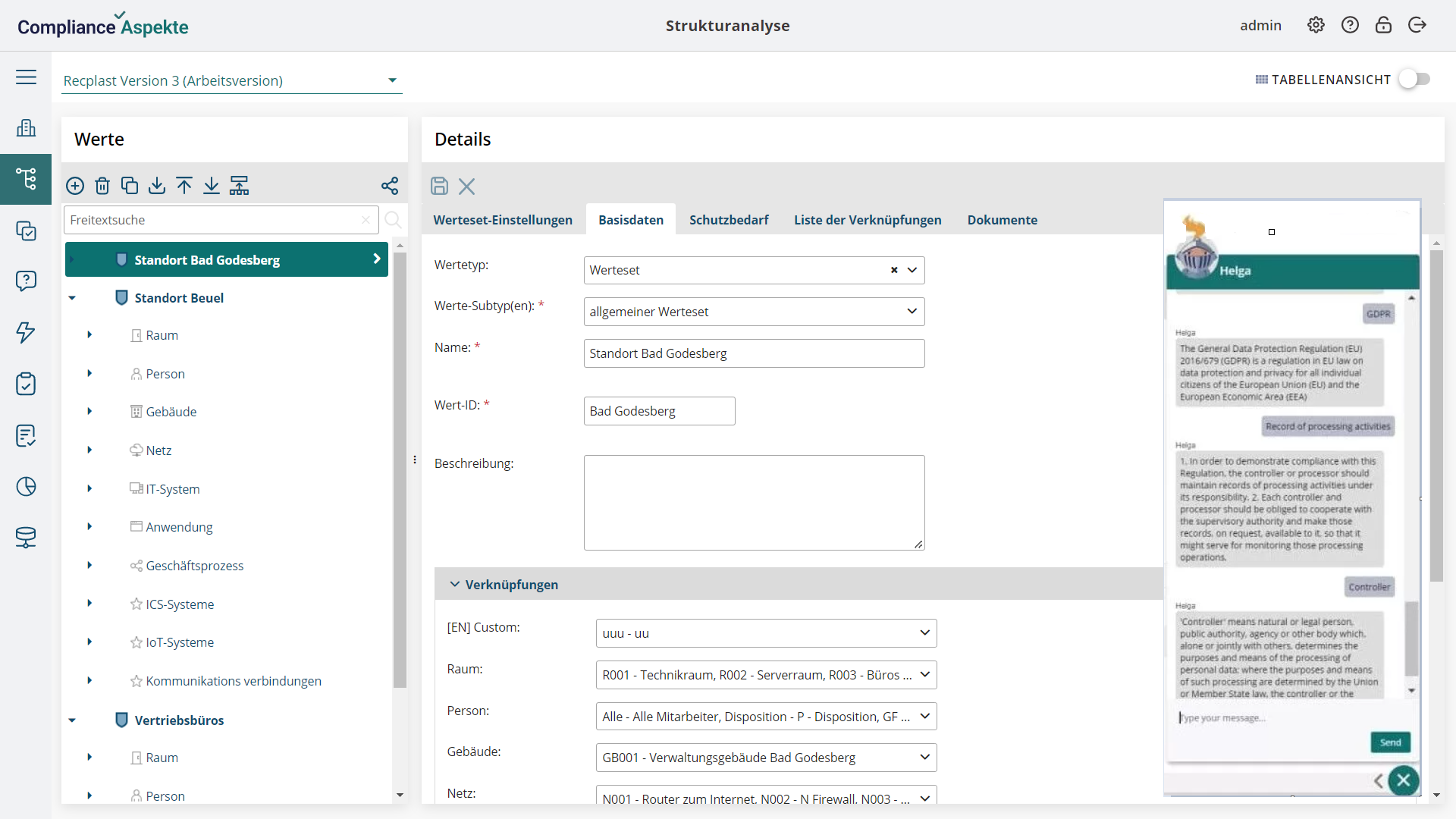Screen dimensions: 1456x819
Task: Expand the IT-System tree node
Action: click(89, 488)
